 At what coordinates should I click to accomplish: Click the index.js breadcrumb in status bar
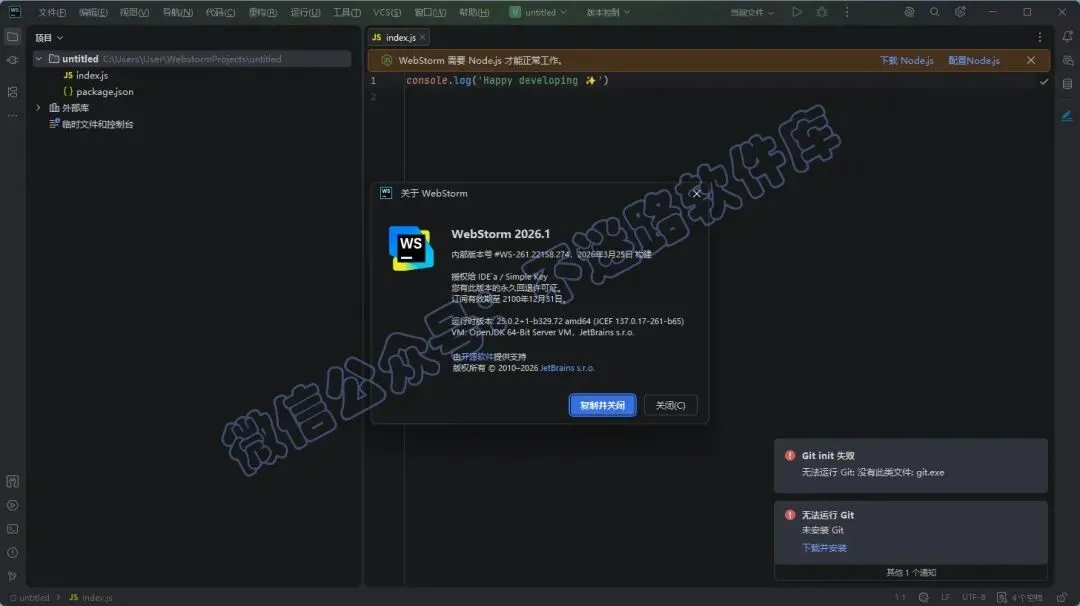coord(91,597)
